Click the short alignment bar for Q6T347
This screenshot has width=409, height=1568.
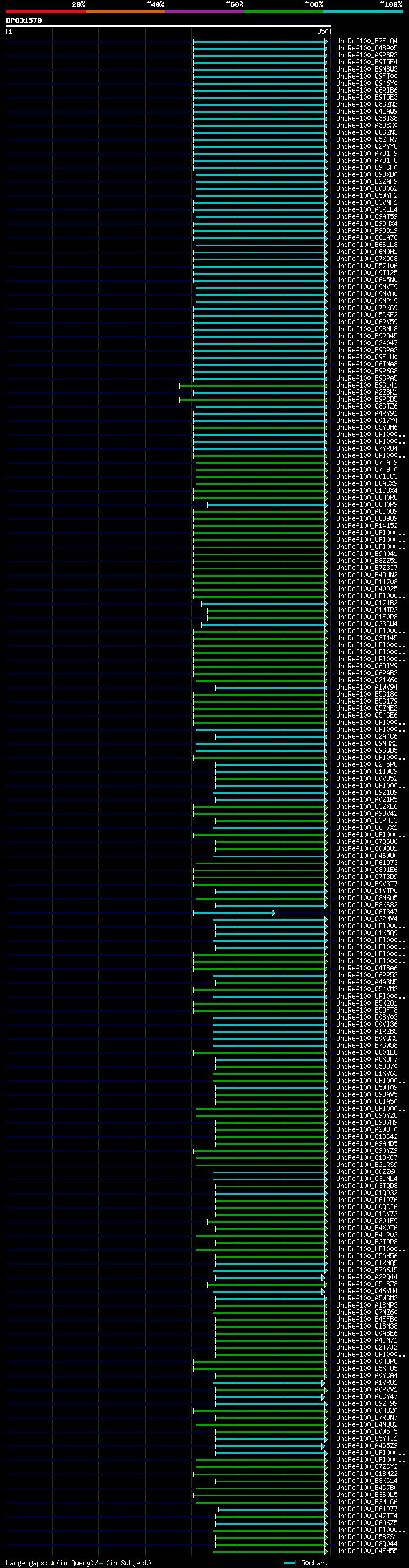pyautogui.click(x=234, y=912)
